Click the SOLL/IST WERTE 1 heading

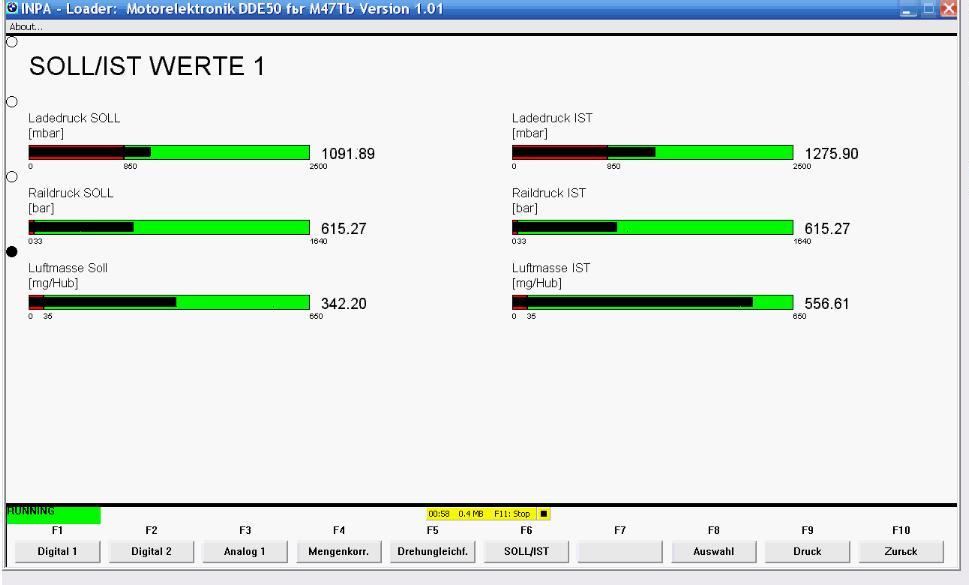tap(147, 66)
